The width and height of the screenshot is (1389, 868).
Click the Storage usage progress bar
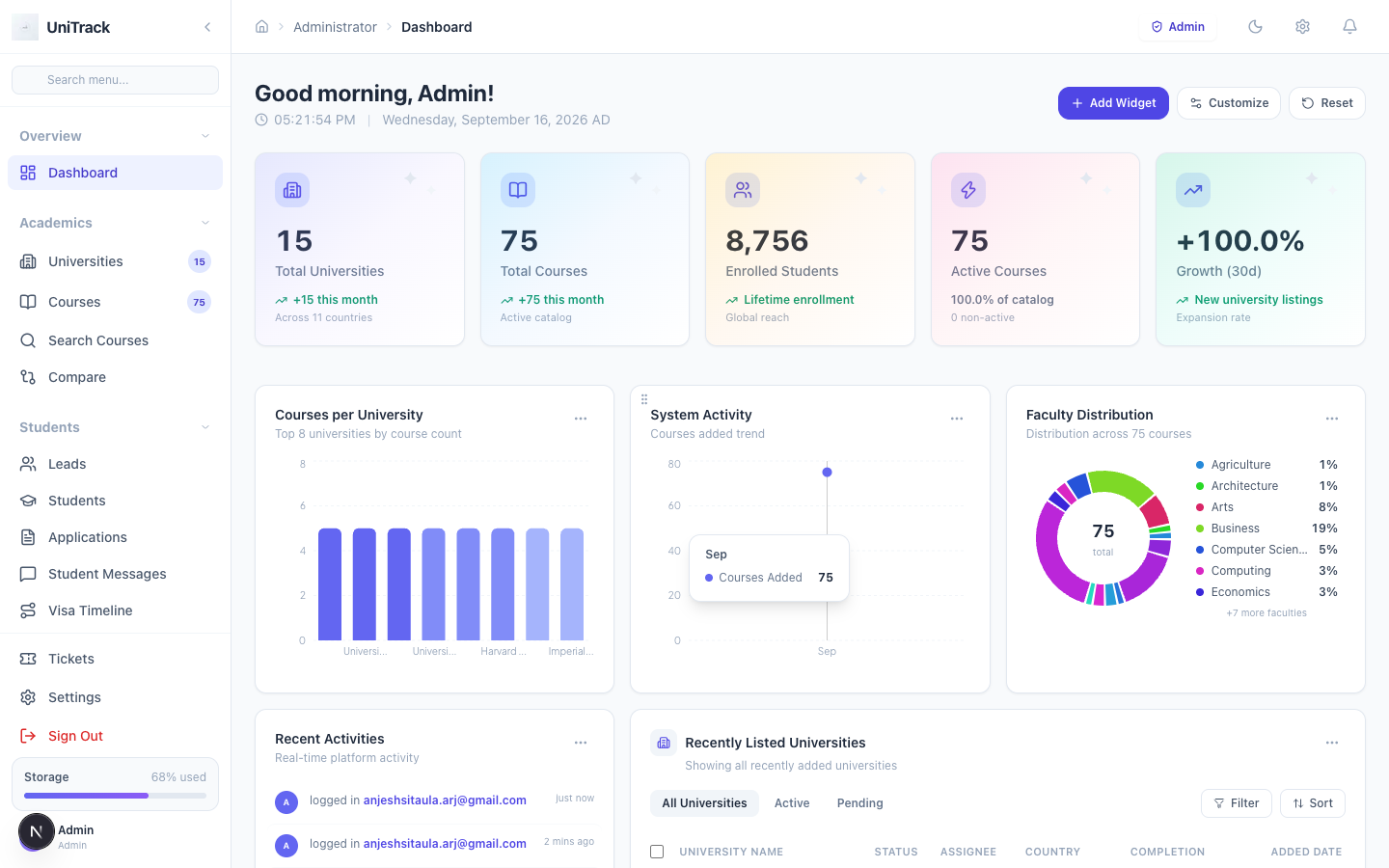click(x=115, y=796)
